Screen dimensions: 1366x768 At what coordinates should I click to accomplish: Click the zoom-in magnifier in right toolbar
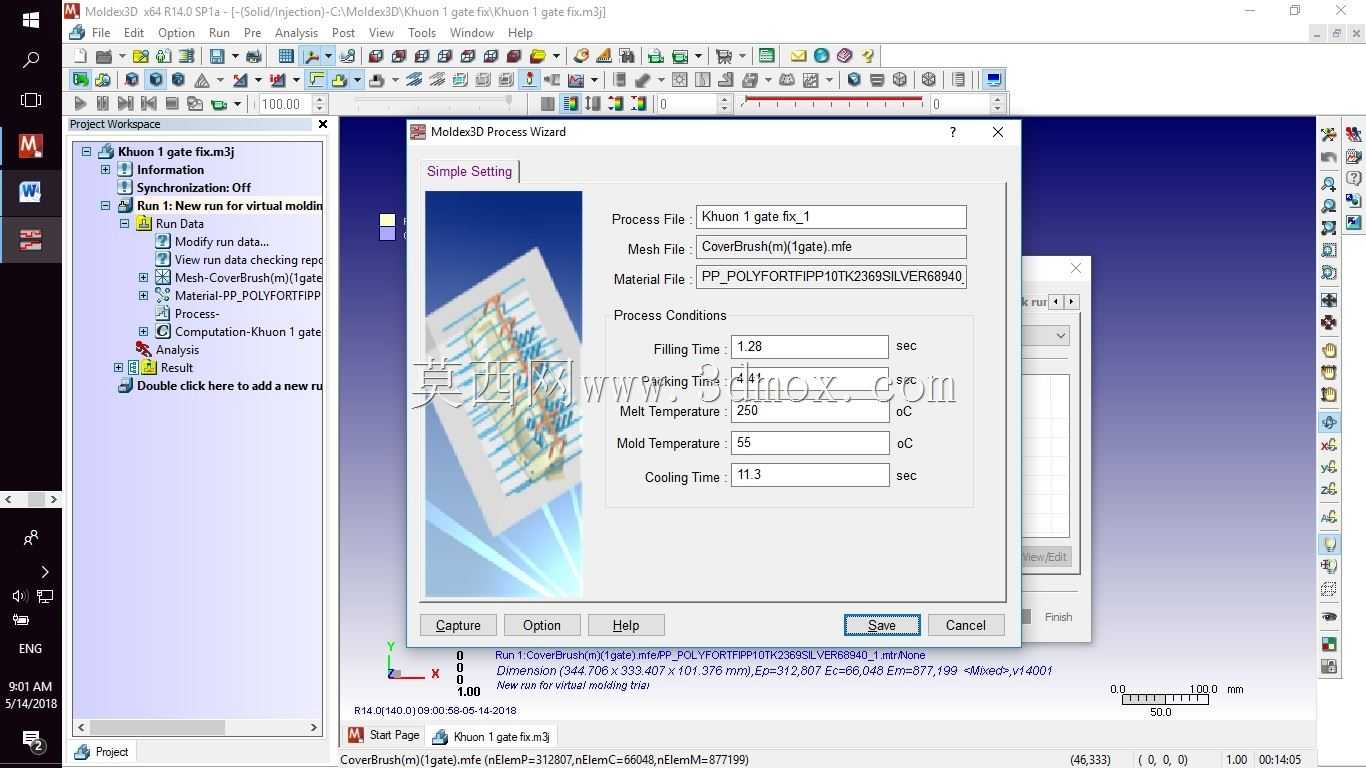[x=1329, y=184]
